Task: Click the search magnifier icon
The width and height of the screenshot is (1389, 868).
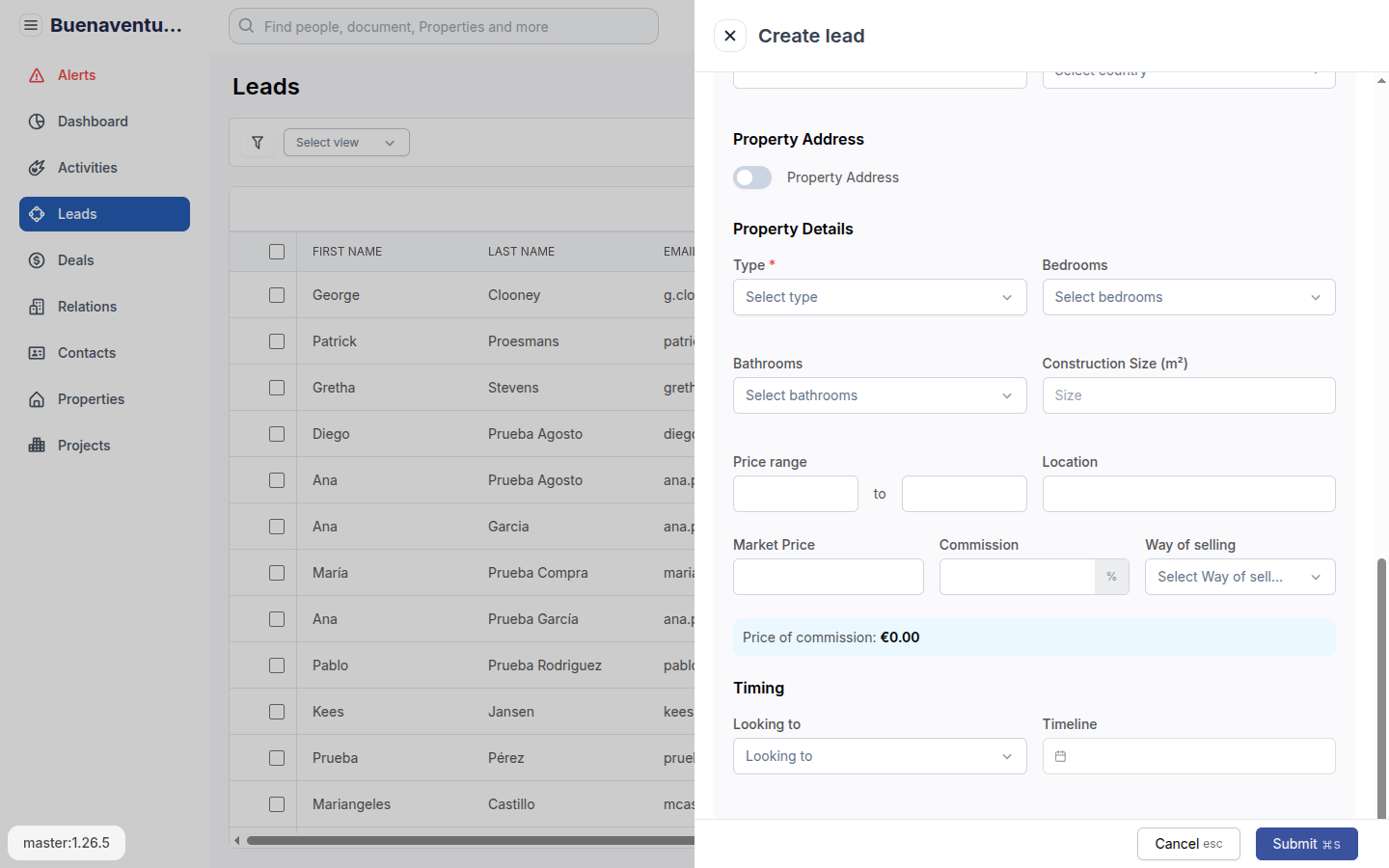Action: pos(247,26)
